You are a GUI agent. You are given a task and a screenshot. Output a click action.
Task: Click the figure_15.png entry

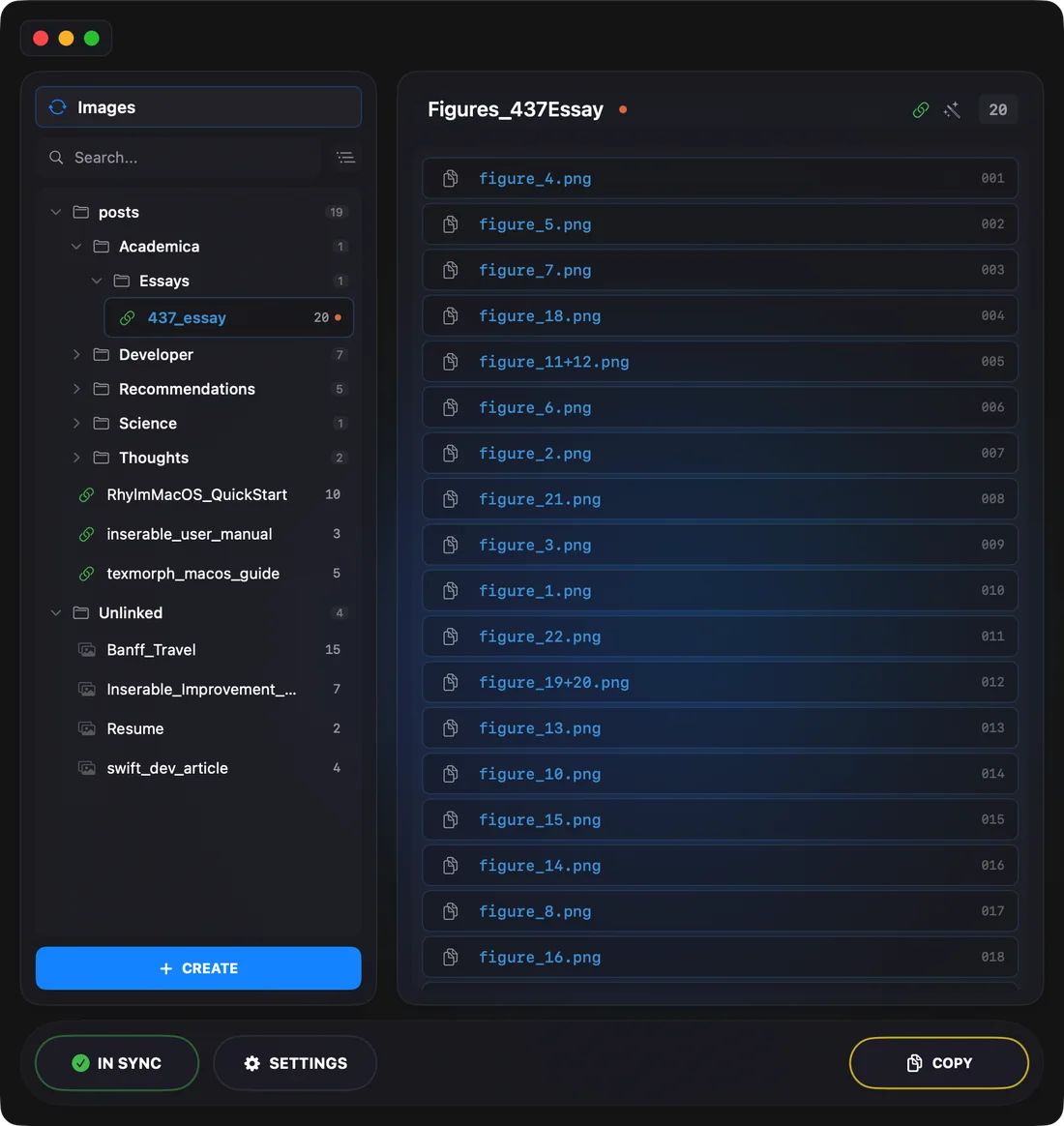click(720, 819)
